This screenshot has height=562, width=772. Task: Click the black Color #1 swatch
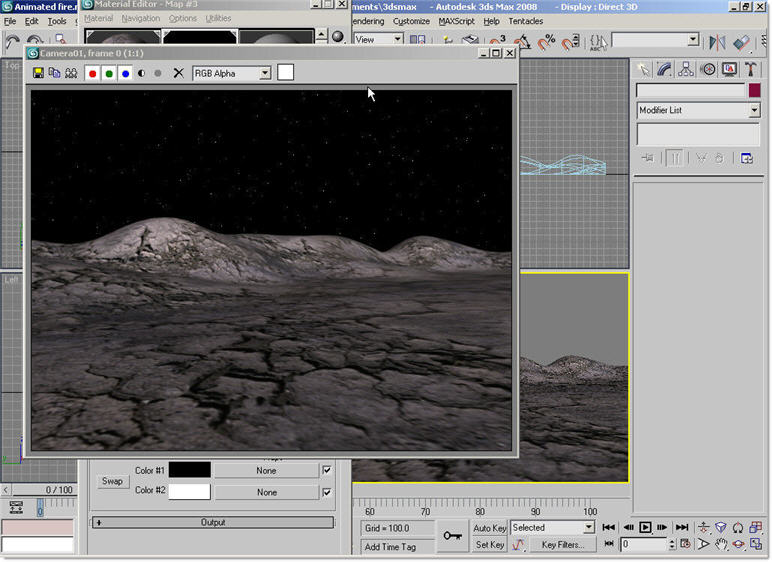[189, 470]
